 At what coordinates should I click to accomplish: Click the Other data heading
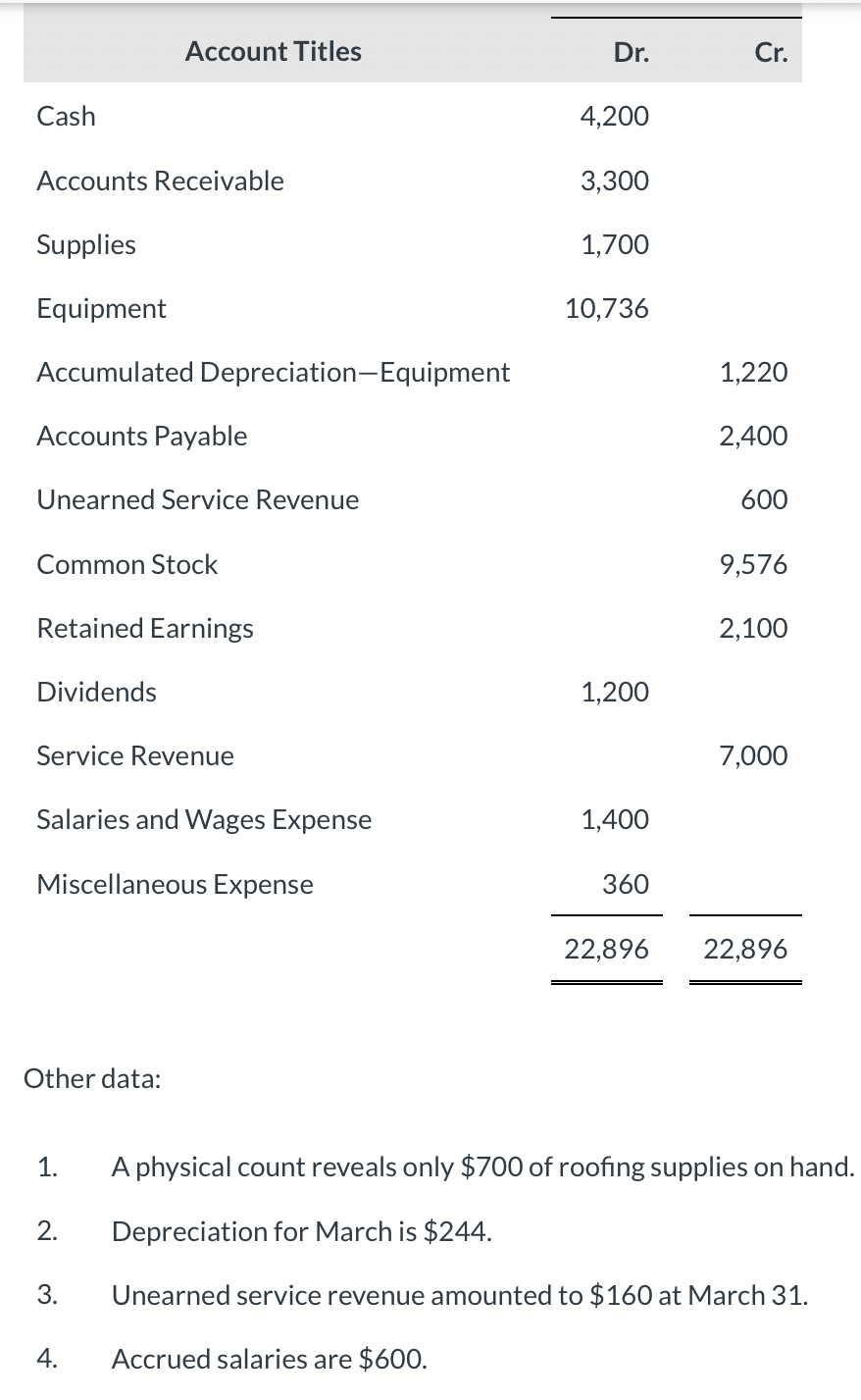[92, 1078]
